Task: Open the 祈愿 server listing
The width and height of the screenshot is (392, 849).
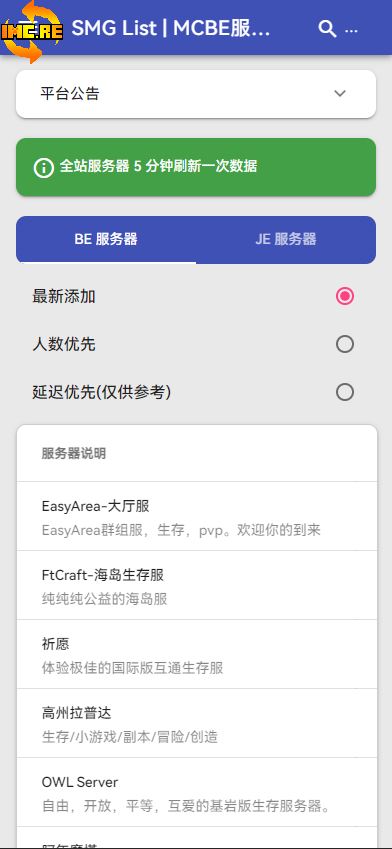Action: click(197, 654)
